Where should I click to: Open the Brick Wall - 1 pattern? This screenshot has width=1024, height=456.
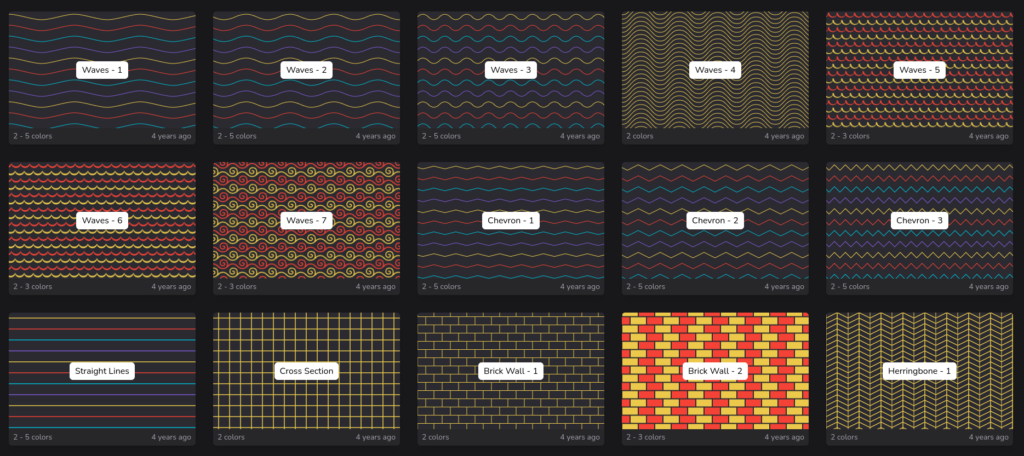[510, 371]
